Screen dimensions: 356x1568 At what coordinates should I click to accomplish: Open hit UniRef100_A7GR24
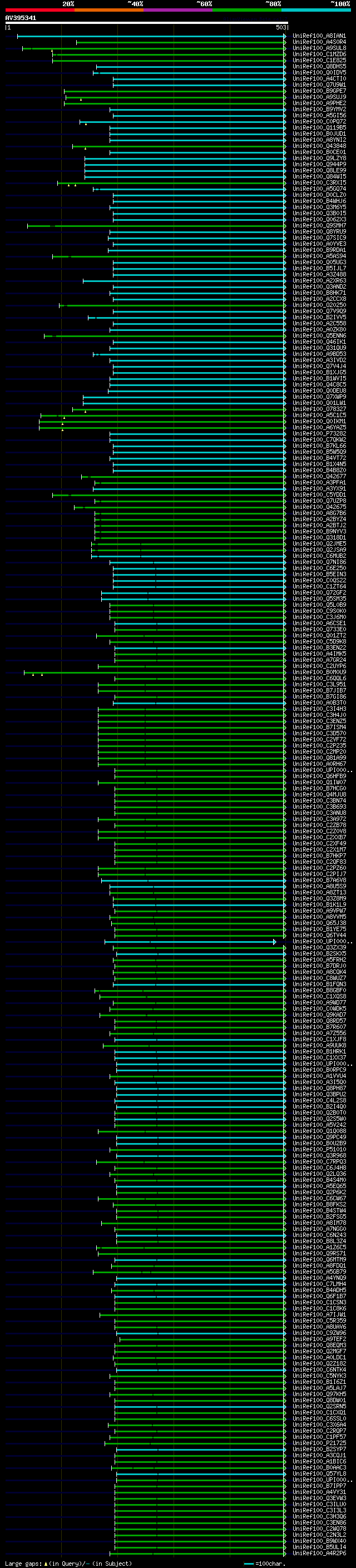coord(319,660)
